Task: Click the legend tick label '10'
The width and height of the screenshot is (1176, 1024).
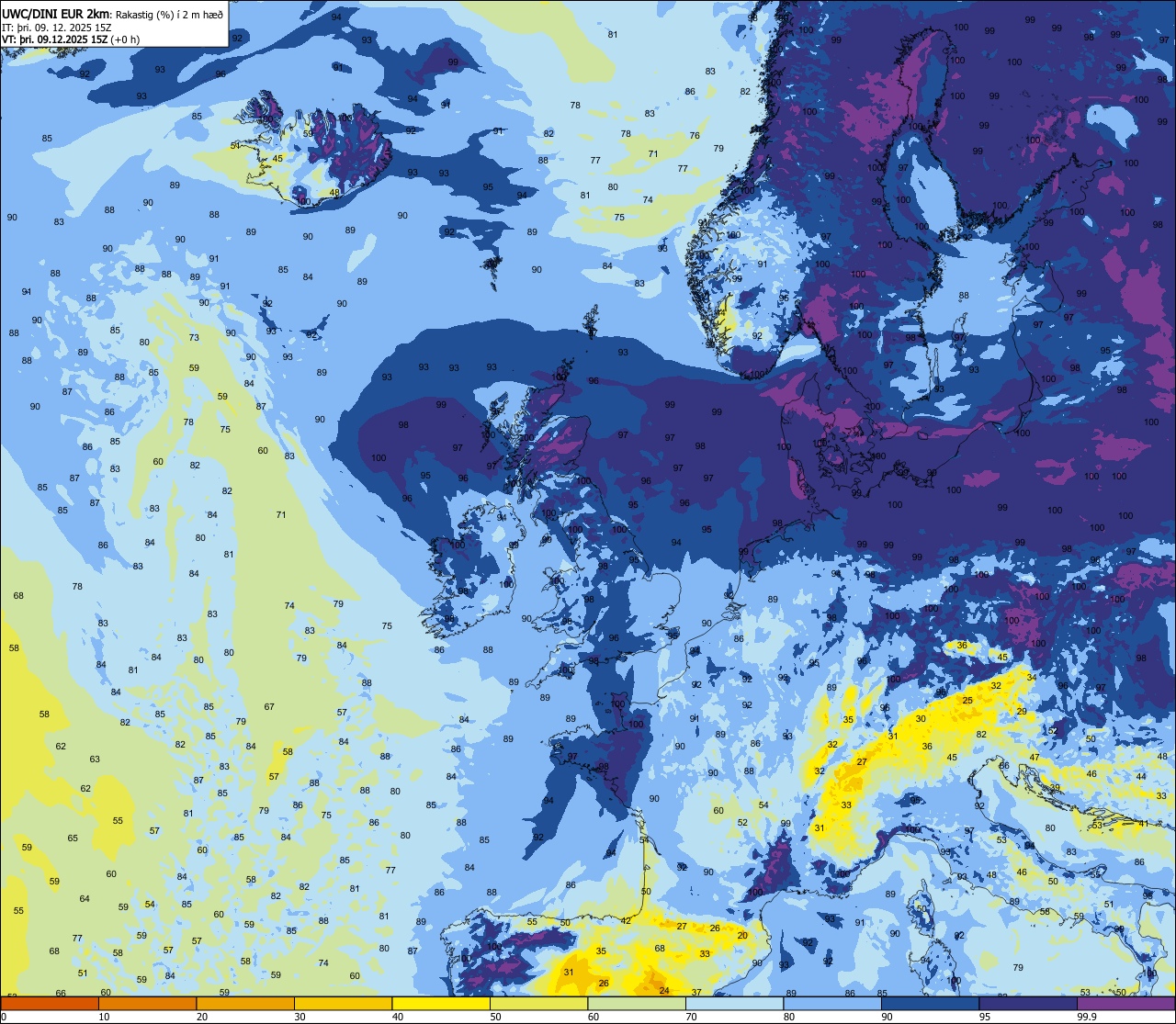Action: [x=104, y=1017]
